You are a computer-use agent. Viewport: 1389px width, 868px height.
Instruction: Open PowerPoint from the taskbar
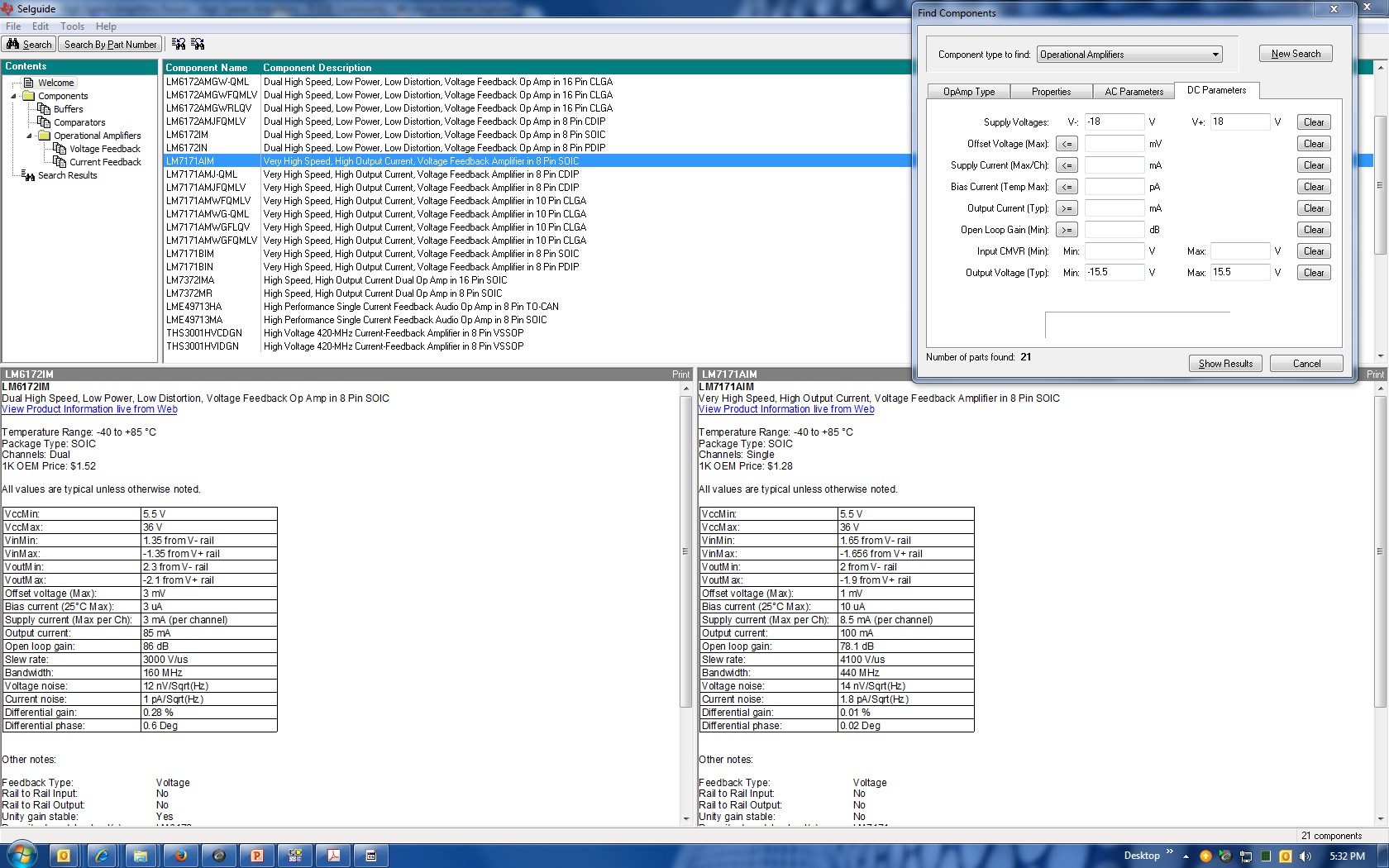point(257,856)
